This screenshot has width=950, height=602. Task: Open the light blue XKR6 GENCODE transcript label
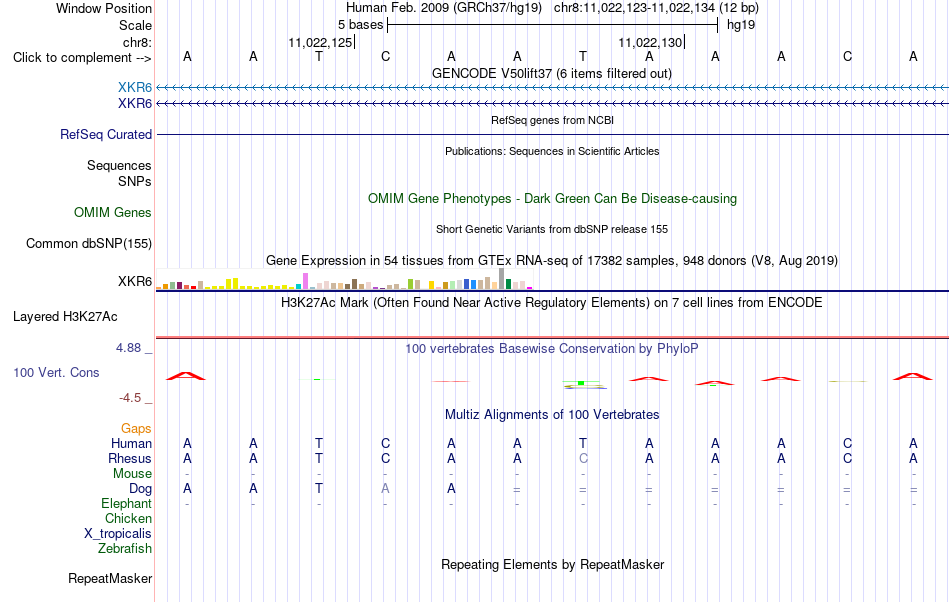pos(135,87)
